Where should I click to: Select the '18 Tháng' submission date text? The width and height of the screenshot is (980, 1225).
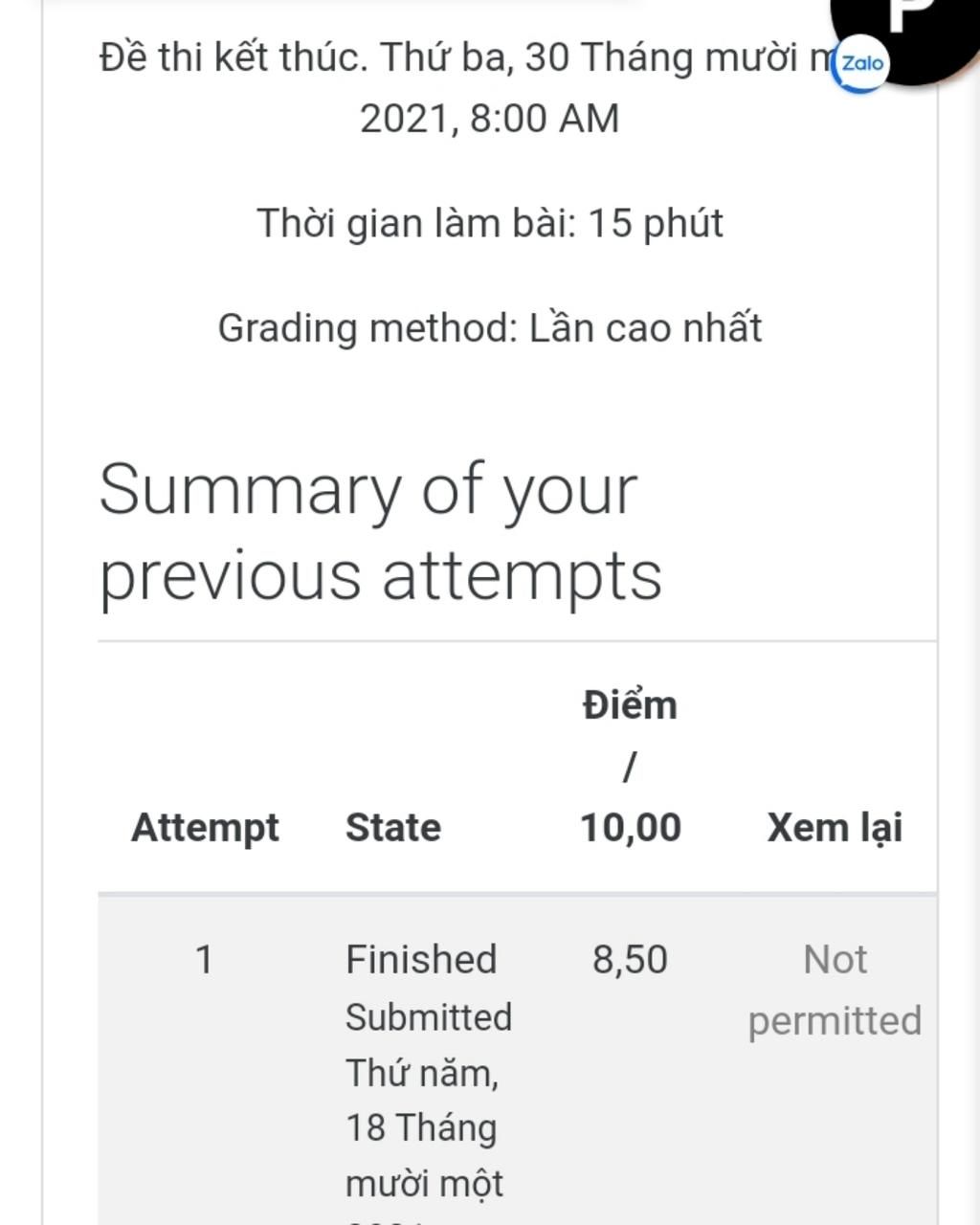click(x=421, y=1128)
